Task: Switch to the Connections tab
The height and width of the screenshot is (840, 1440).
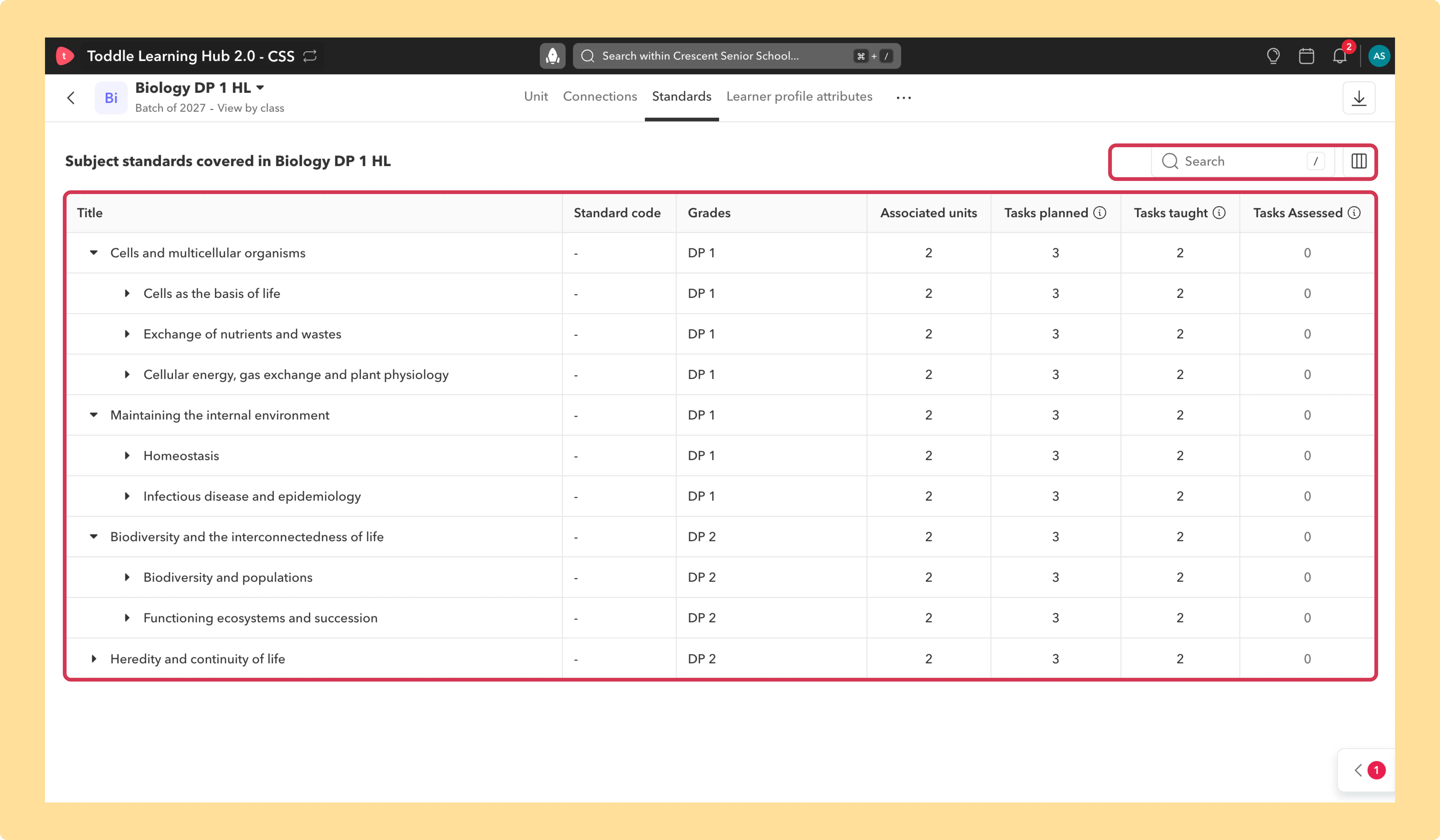Action: [x=600, y=97]
